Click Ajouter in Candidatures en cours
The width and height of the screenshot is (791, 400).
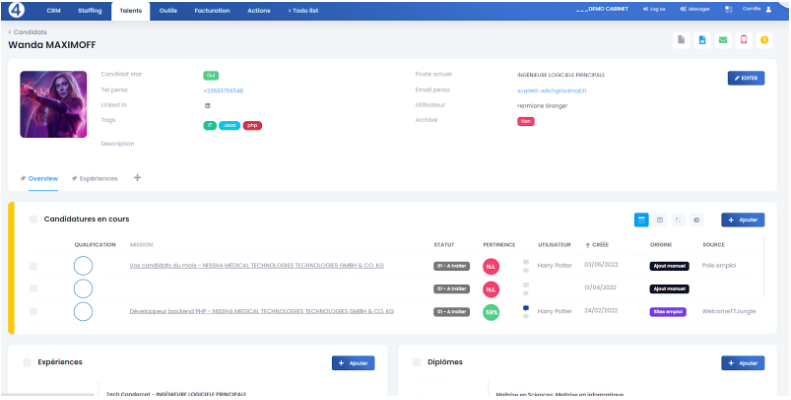click(743, 220)
